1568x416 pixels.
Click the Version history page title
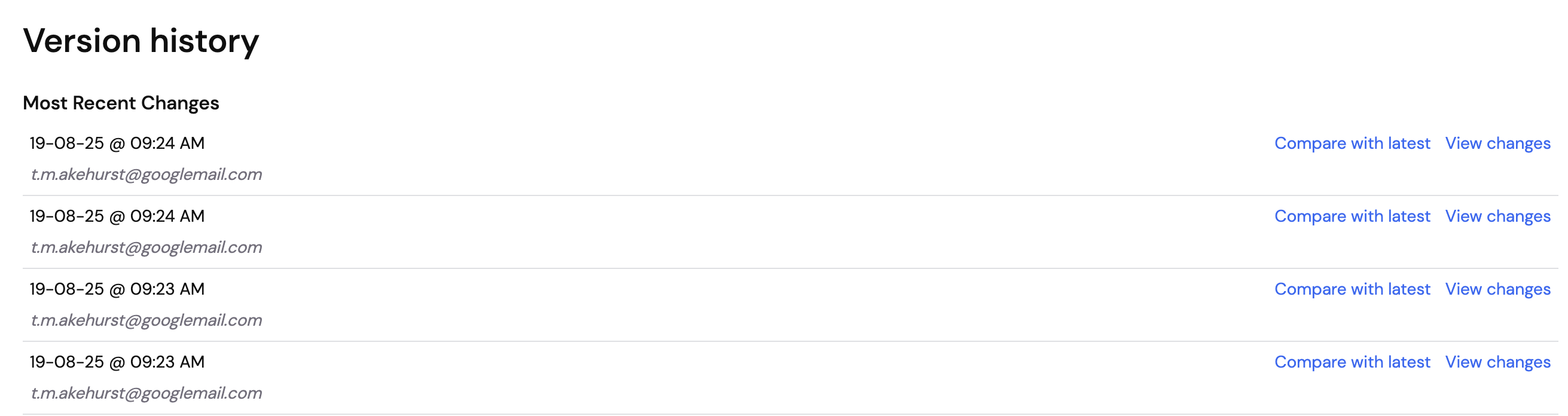point(141,41)
